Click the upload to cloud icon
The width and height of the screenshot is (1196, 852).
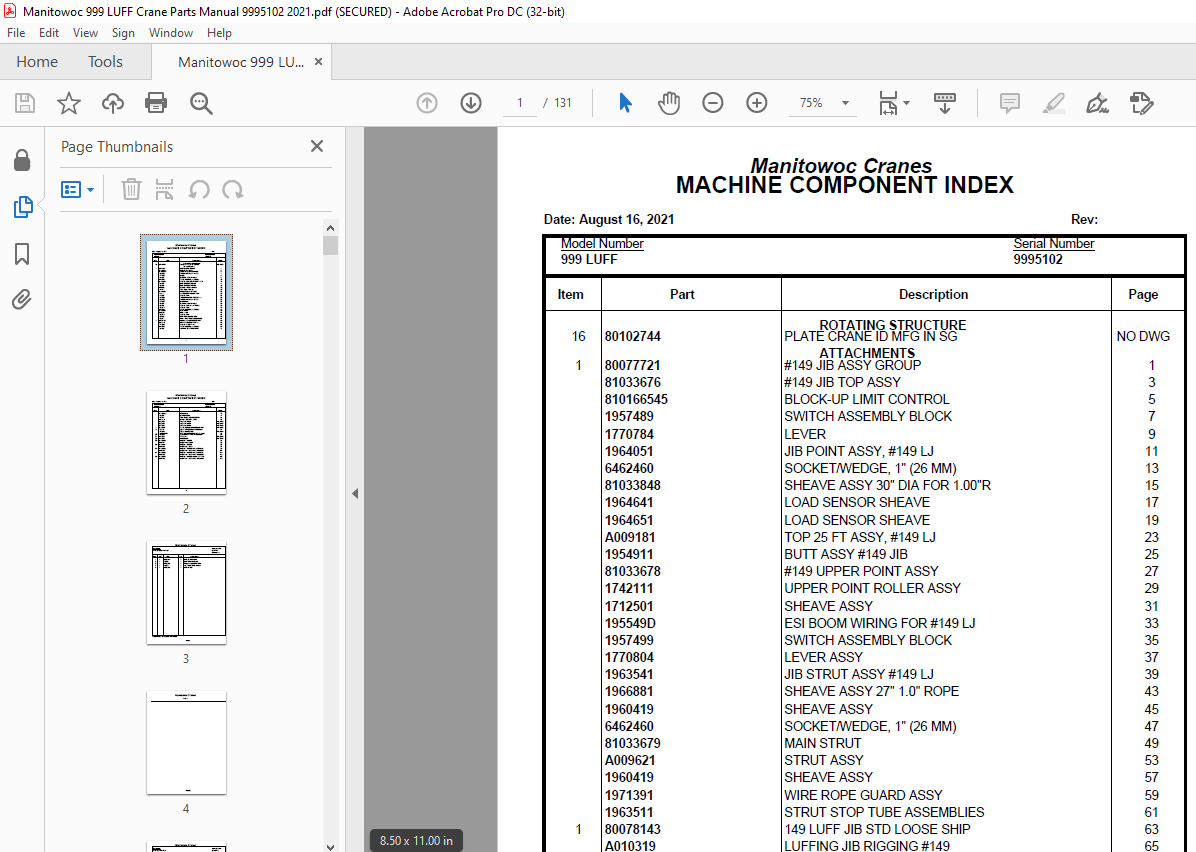tap(113, 103)
